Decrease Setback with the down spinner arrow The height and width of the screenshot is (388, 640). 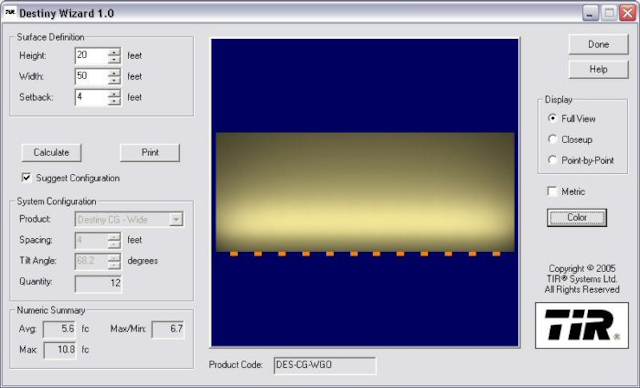point(115,101)
